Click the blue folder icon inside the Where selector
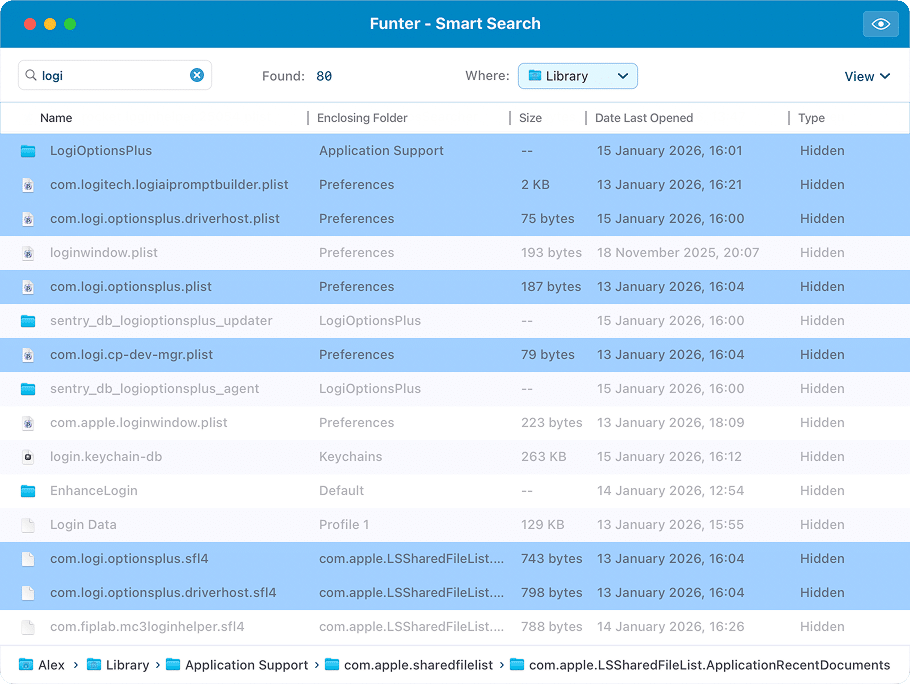The height and width of the screenshot is (684, 910). [534, 75]
